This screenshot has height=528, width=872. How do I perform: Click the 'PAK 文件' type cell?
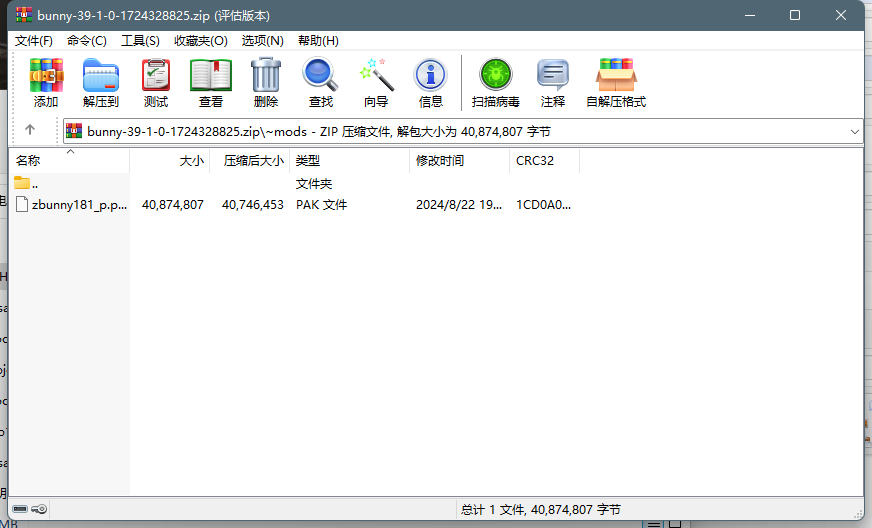coord(321,205)
